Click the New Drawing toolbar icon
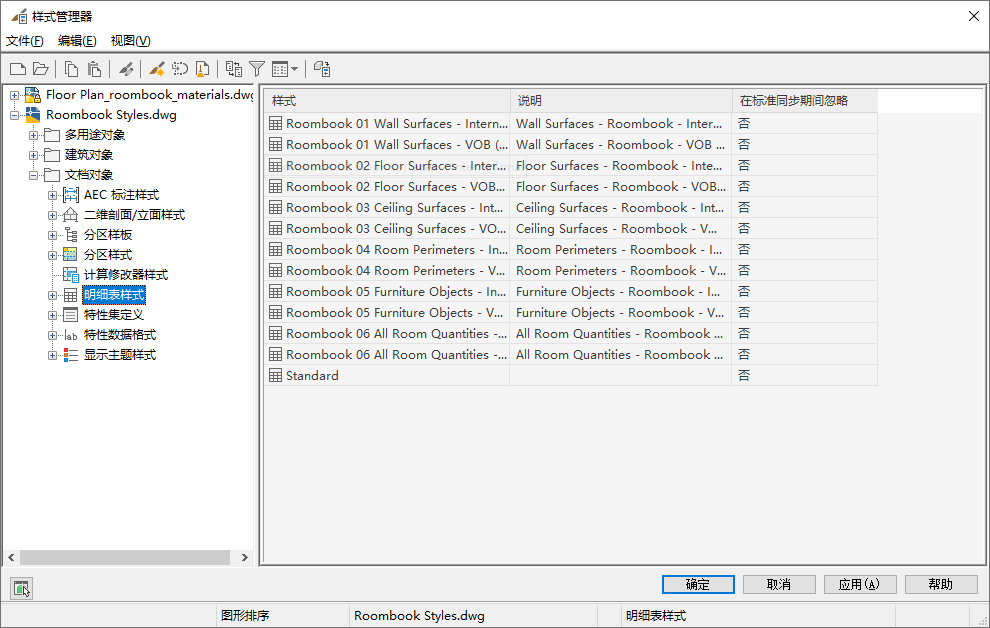Image resolution: width=990 pixels, height=628 pixels. click(x=18, y=69)
